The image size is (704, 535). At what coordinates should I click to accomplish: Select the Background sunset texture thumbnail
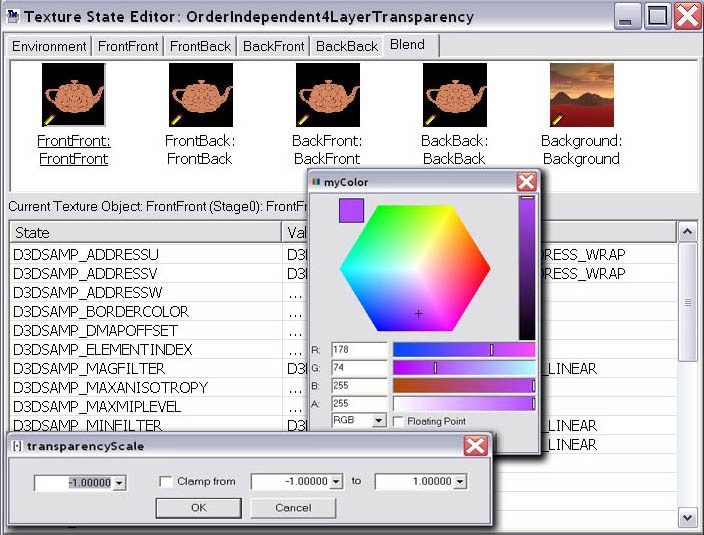(581, 95)
